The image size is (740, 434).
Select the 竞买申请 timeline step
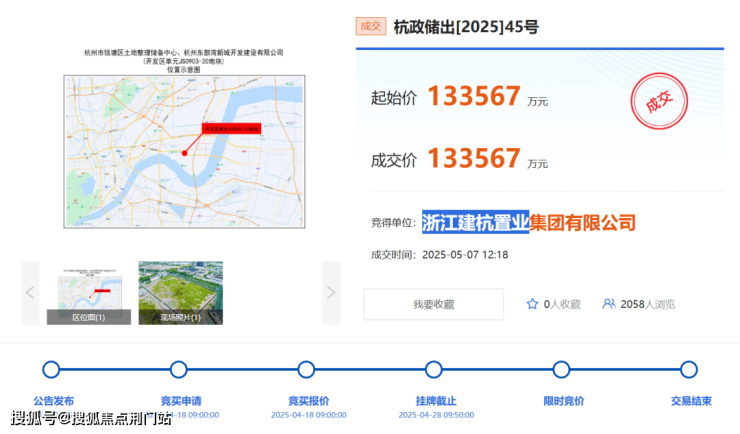(179, 369)
